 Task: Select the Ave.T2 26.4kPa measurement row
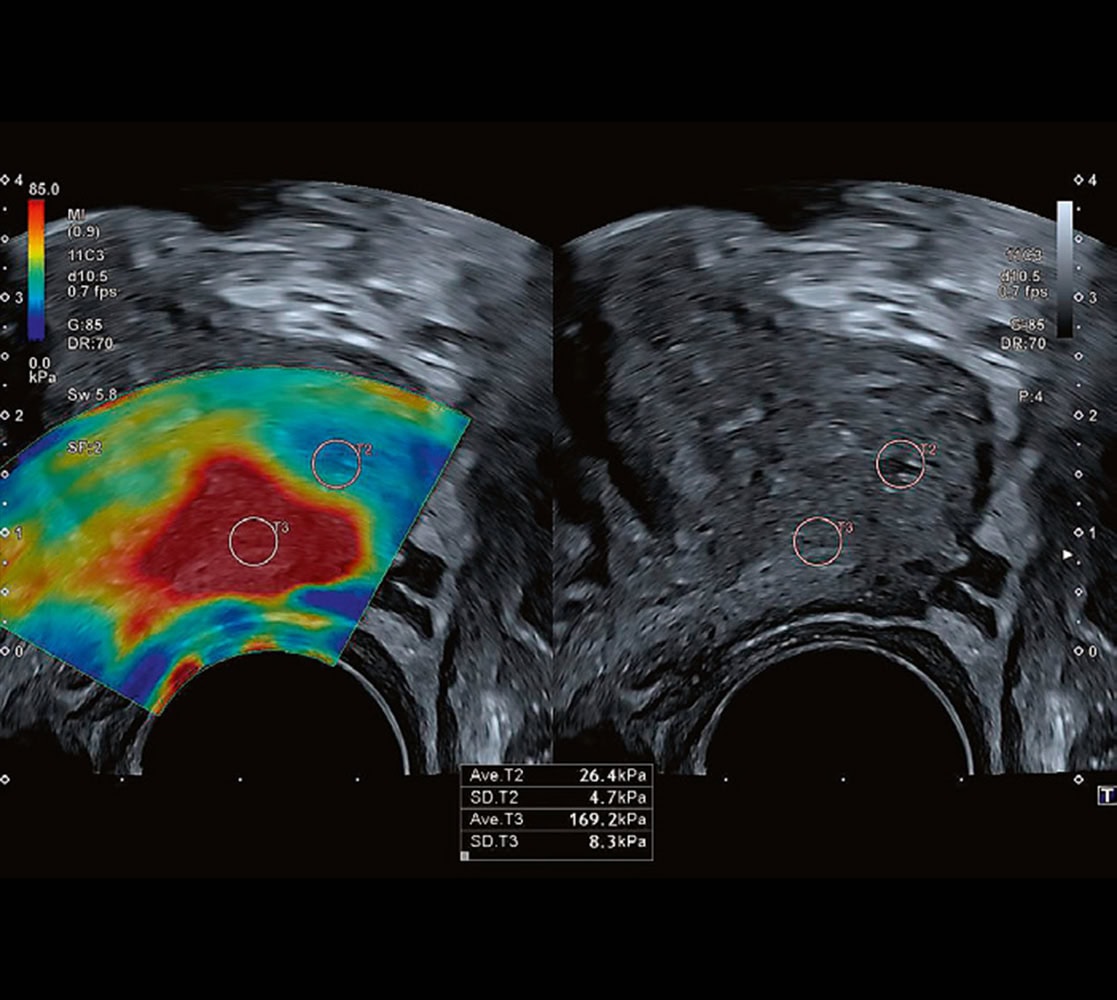(556, 775)
